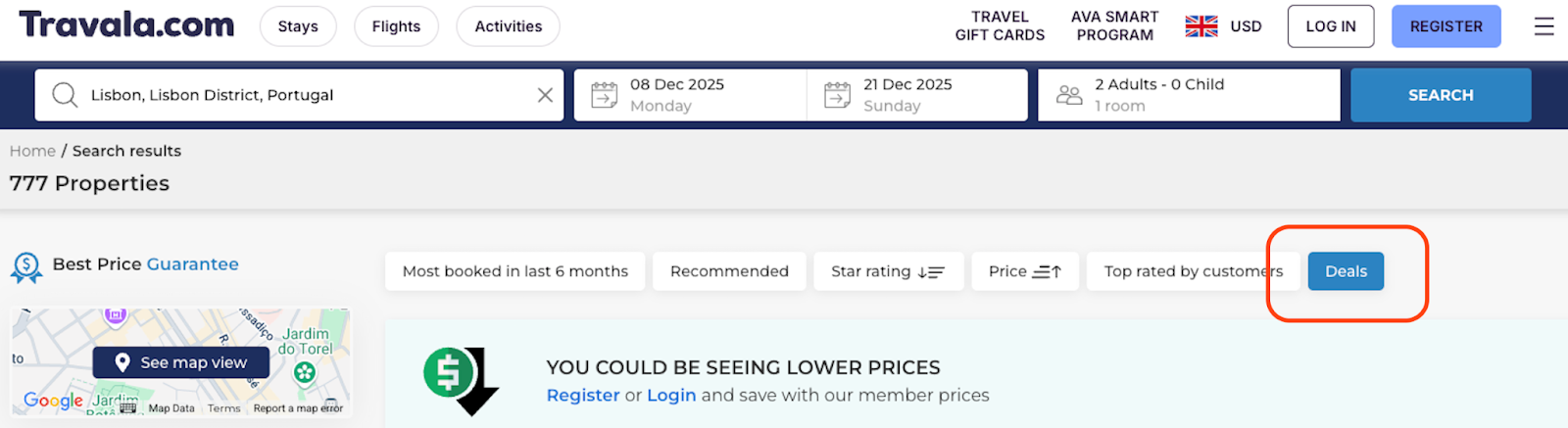Image resolution: width=1568 pixels, height=428 pixels.
Task: Open the See map view thumbnail
Action: point(181,362)
